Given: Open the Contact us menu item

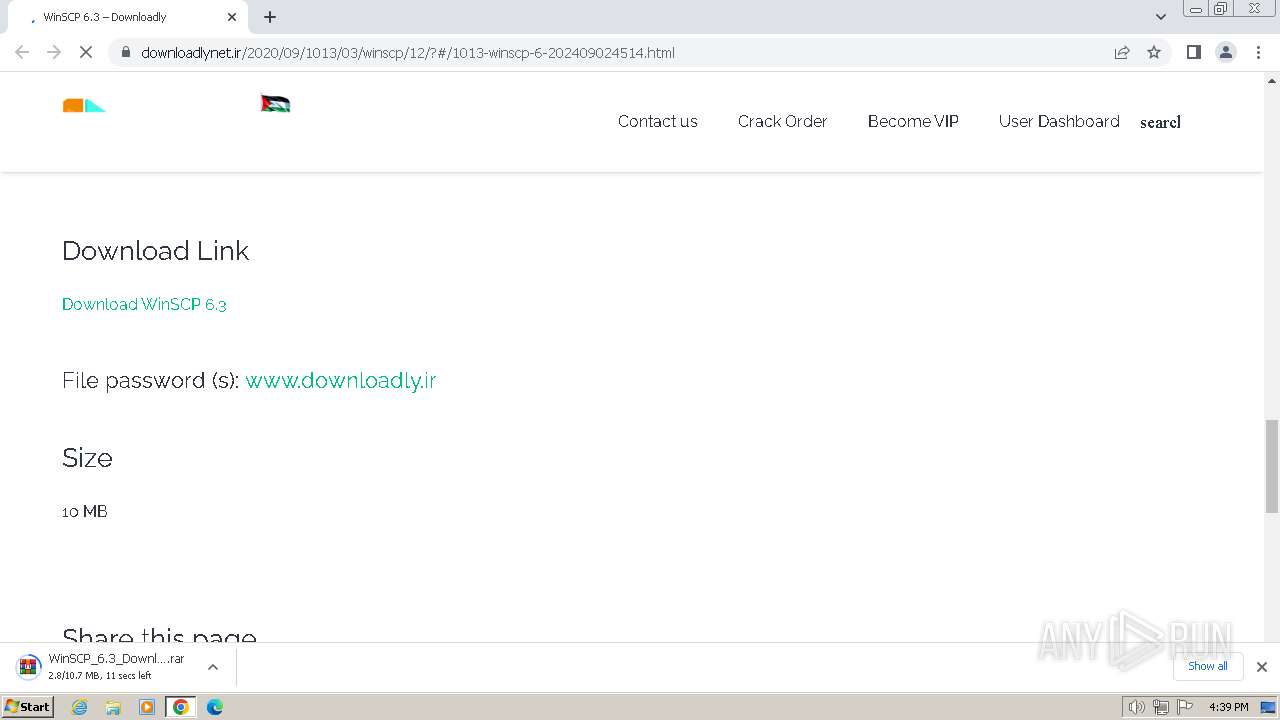Looking at the screenshot, I should click(658, 121).
